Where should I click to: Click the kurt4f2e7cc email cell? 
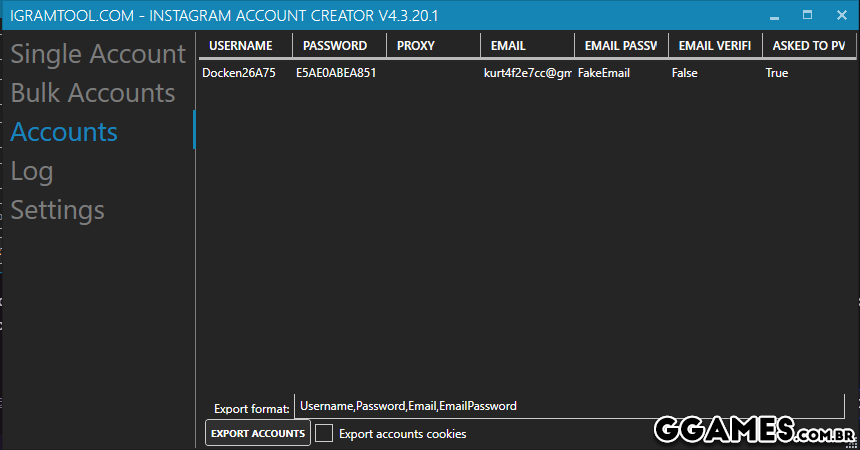point(527,73)
